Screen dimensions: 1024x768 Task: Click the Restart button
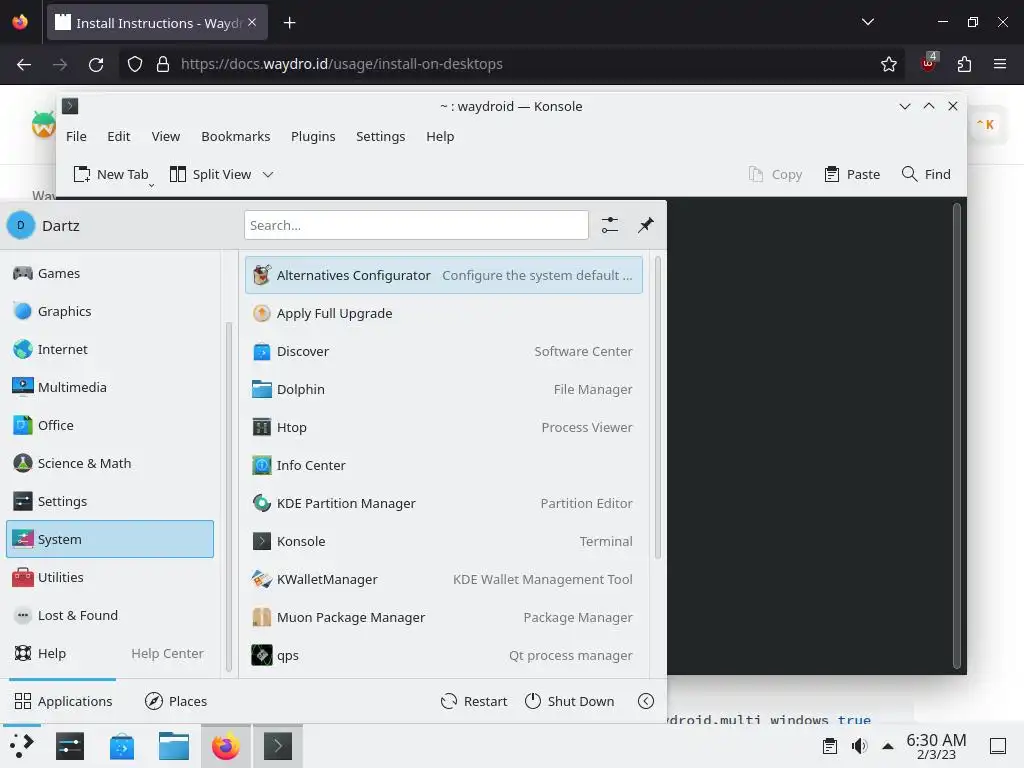pyautogui.click(x=474, y=701)
